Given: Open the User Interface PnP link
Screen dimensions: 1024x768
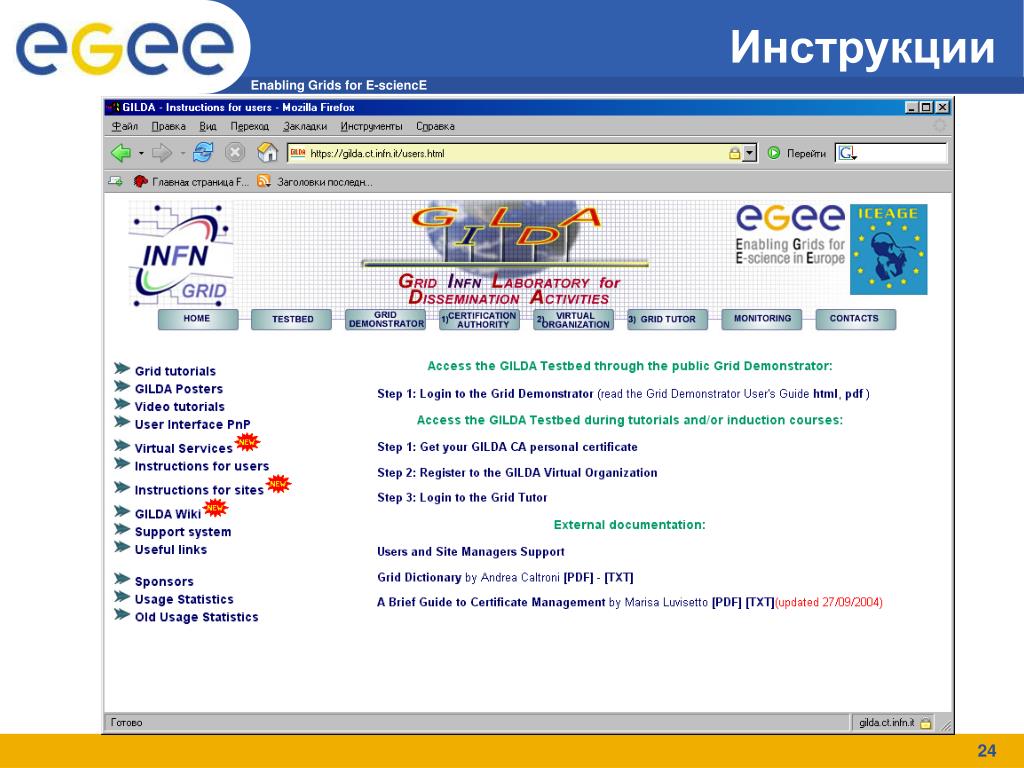Looking at the screenshot, I should pos(193,424).
